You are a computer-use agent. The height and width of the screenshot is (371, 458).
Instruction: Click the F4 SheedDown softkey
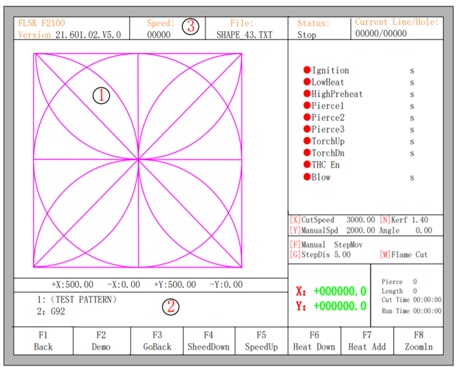[x=209, y=341]
